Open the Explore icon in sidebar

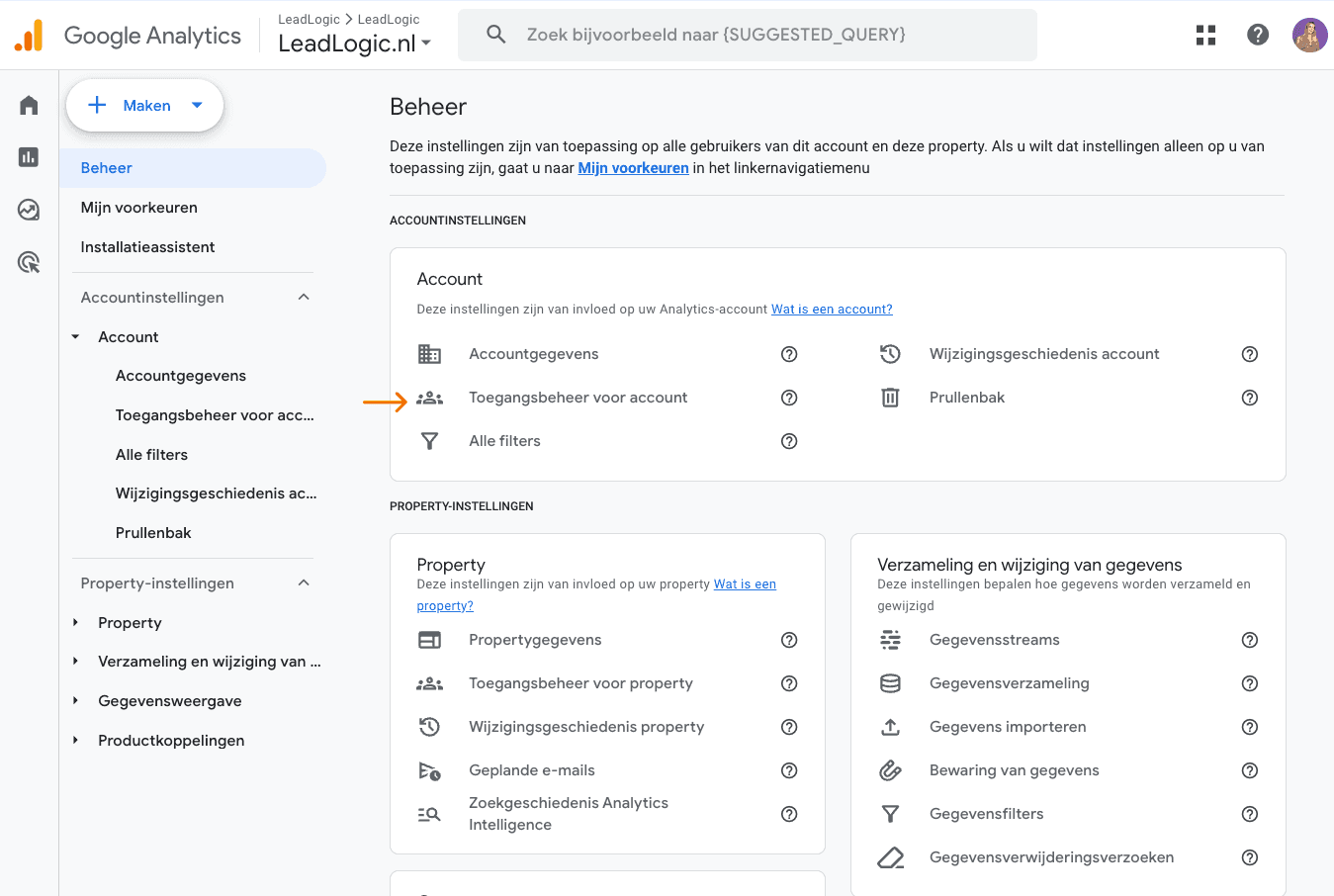(x=29, y=210)
